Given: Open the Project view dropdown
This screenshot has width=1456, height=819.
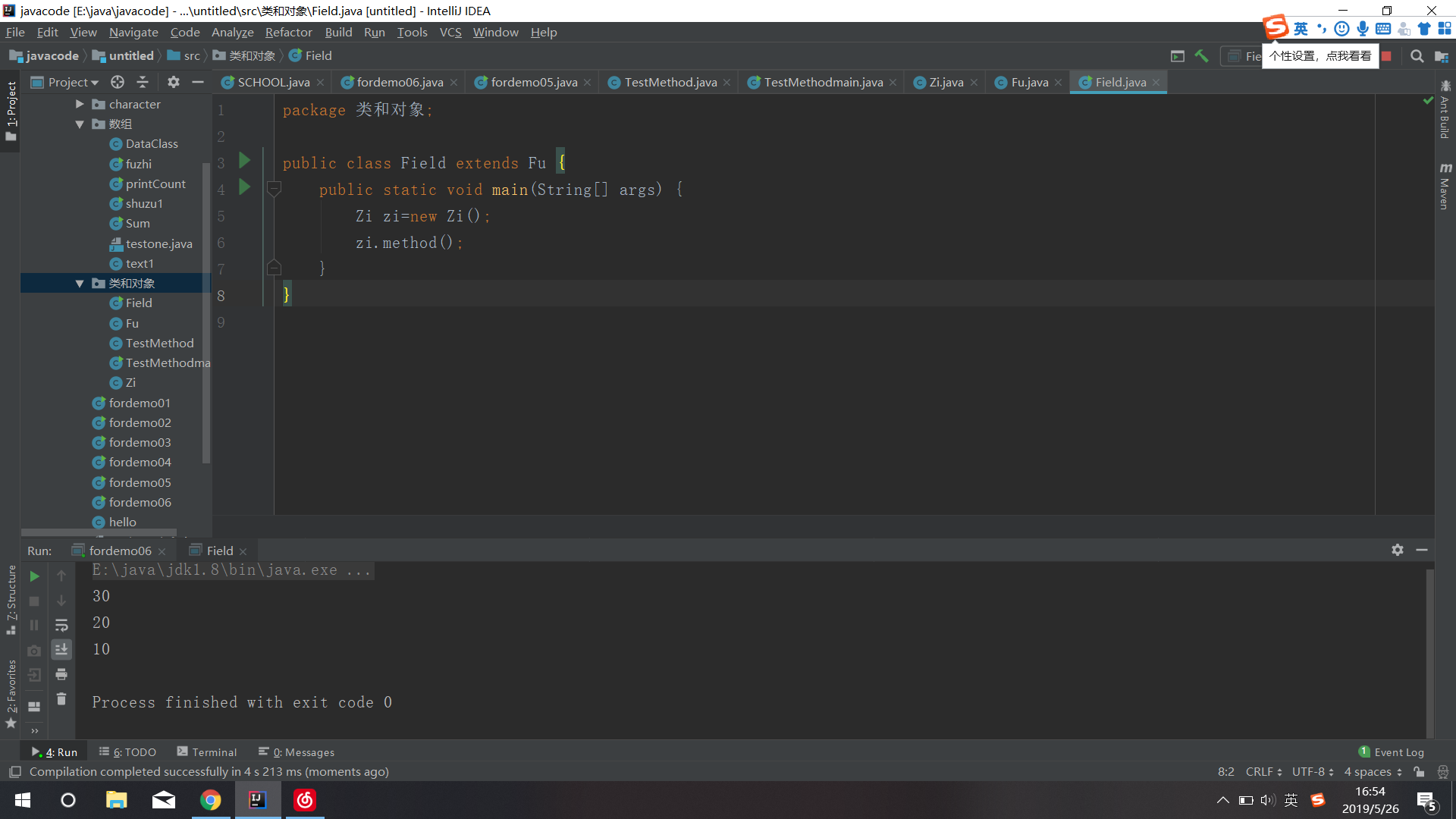Looking at the screenshot, I should (73, 82).
